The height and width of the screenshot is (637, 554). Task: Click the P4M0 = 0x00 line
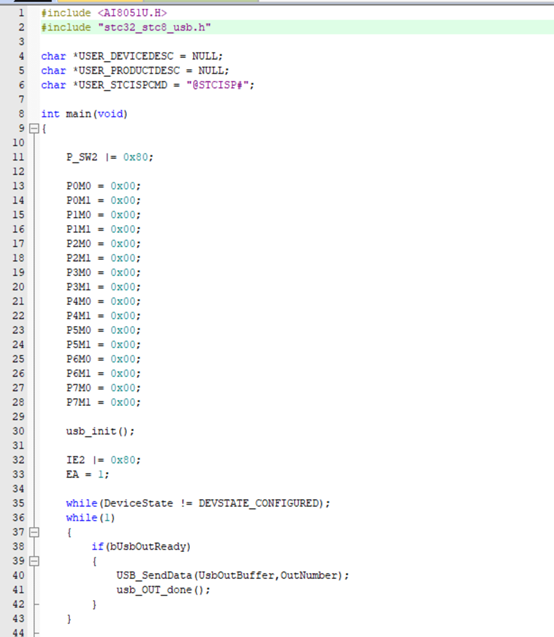(x=104, y=301)
